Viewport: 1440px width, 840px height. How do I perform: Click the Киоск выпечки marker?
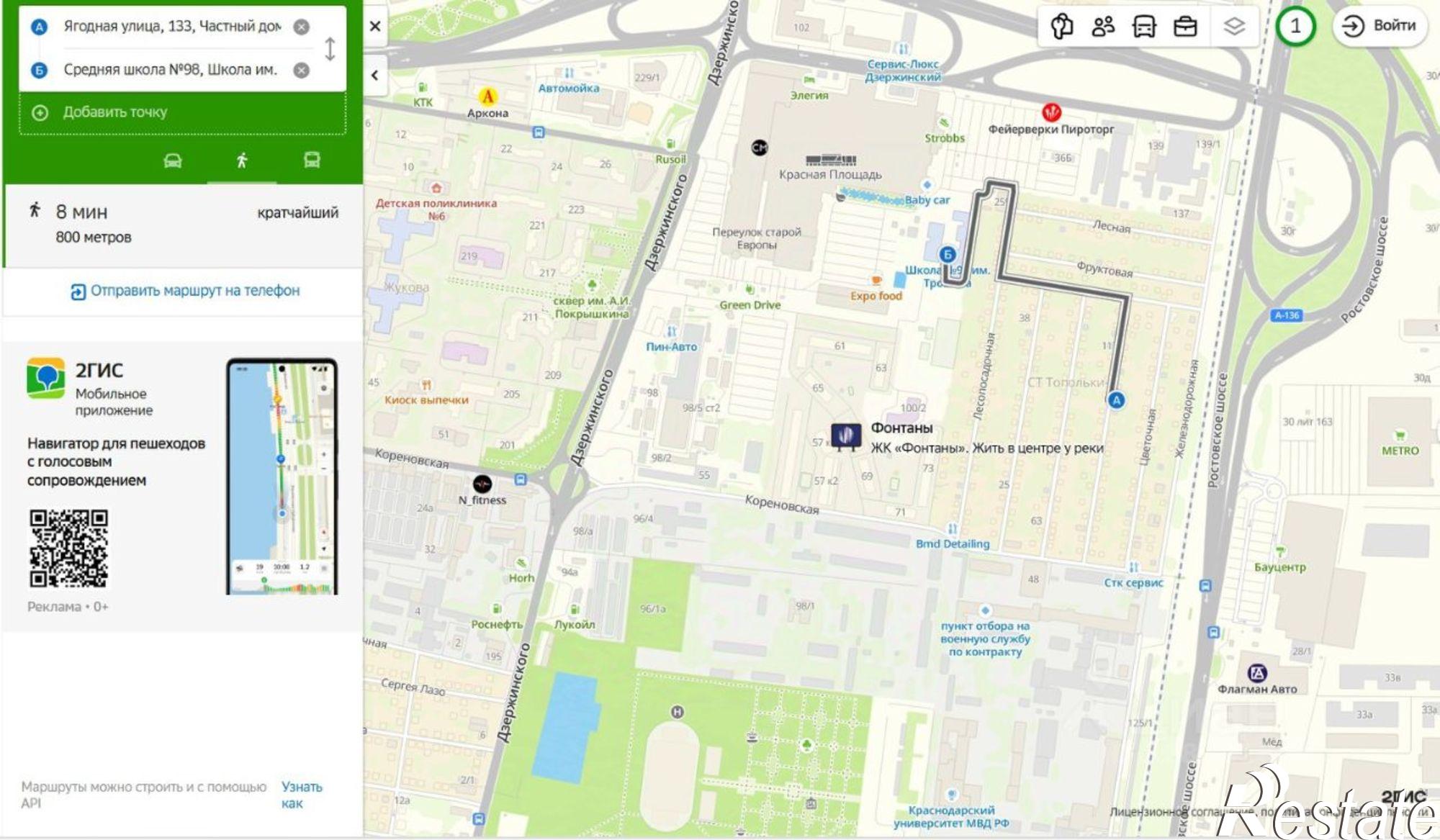click(x=426, y=385)
